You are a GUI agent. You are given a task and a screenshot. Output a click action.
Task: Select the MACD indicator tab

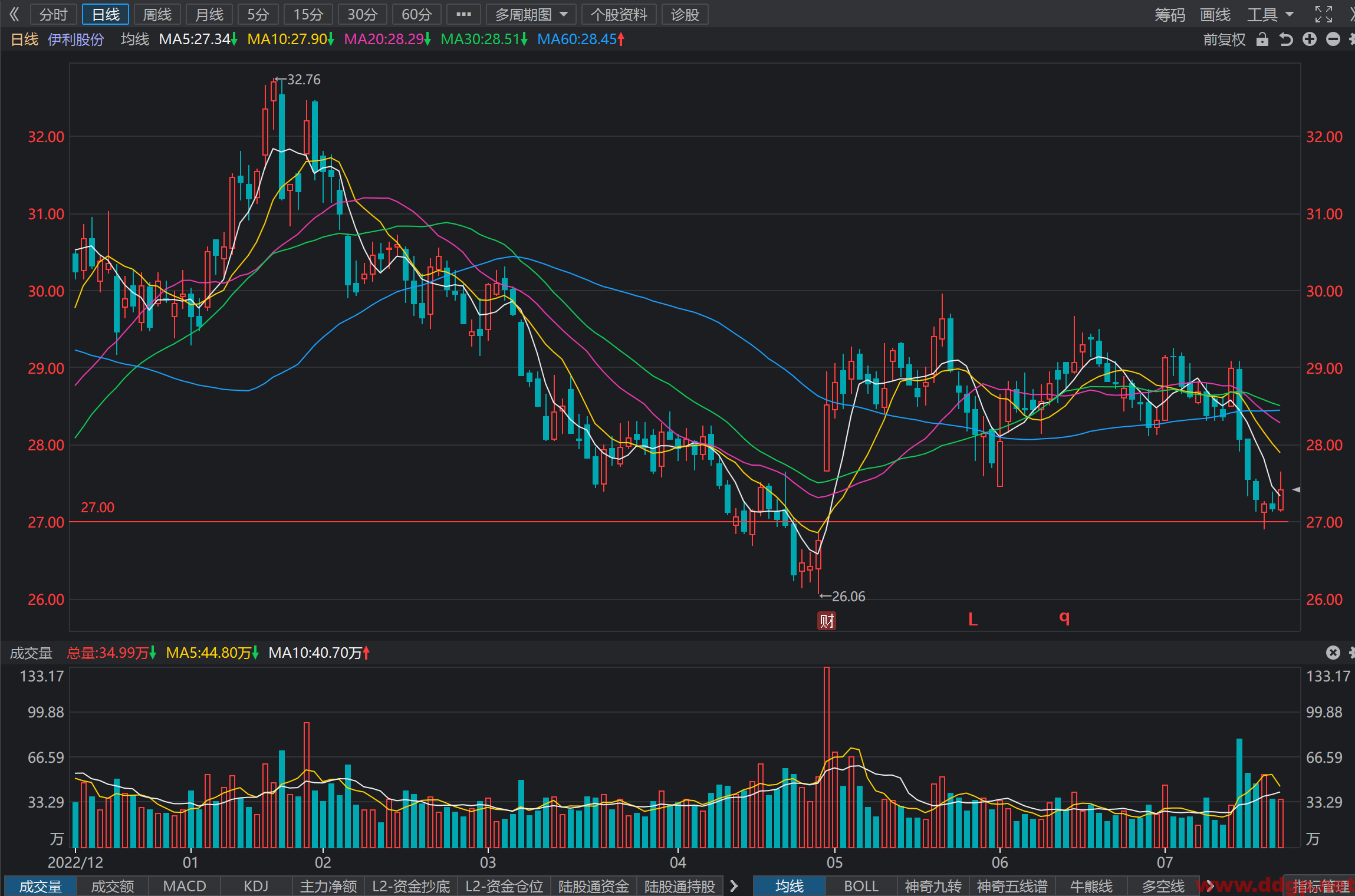pyautogui.click(x=185, y=885)
